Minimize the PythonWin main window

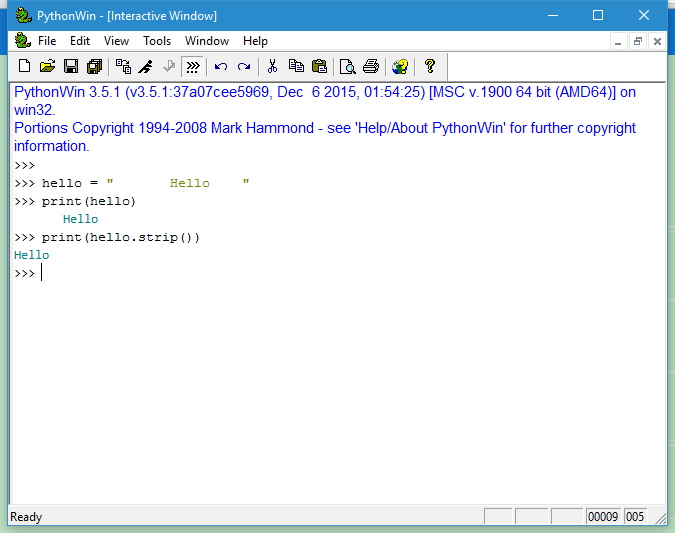coord(553,15)
